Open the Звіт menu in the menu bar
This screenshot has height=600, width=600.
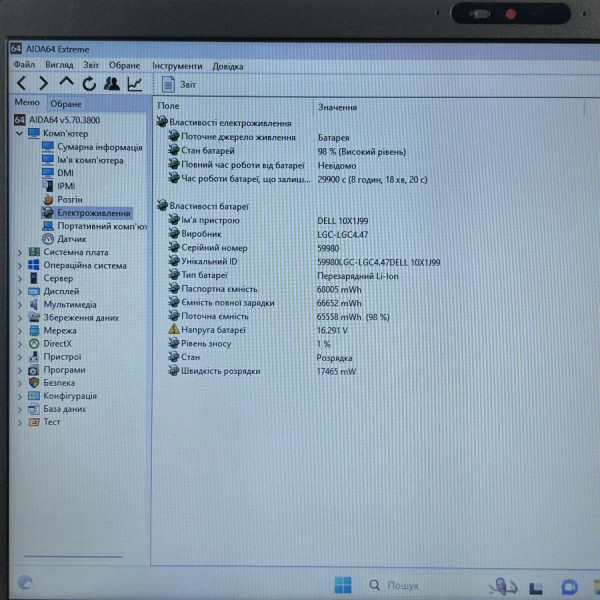point(91,65)
